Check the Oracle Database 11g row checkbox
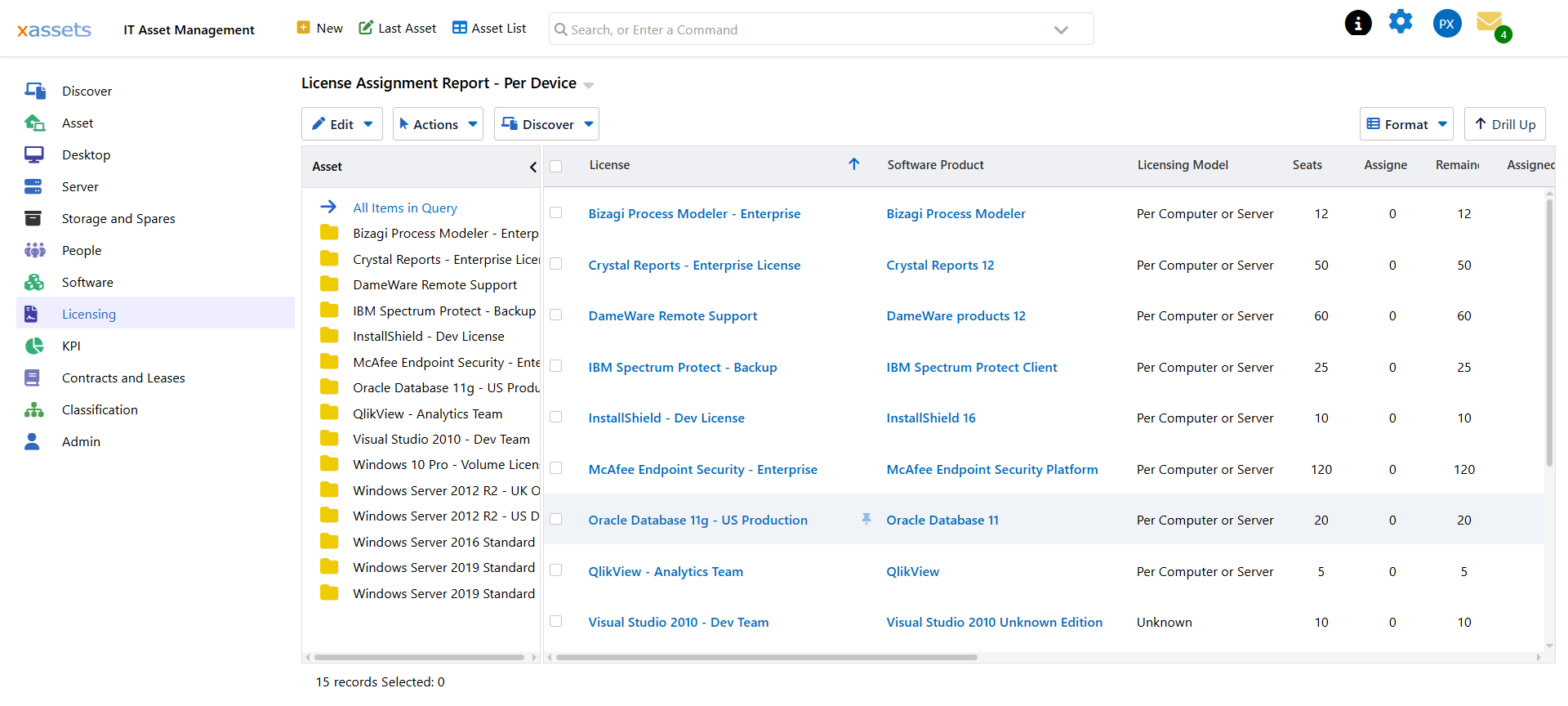 (x=556, y=519)
